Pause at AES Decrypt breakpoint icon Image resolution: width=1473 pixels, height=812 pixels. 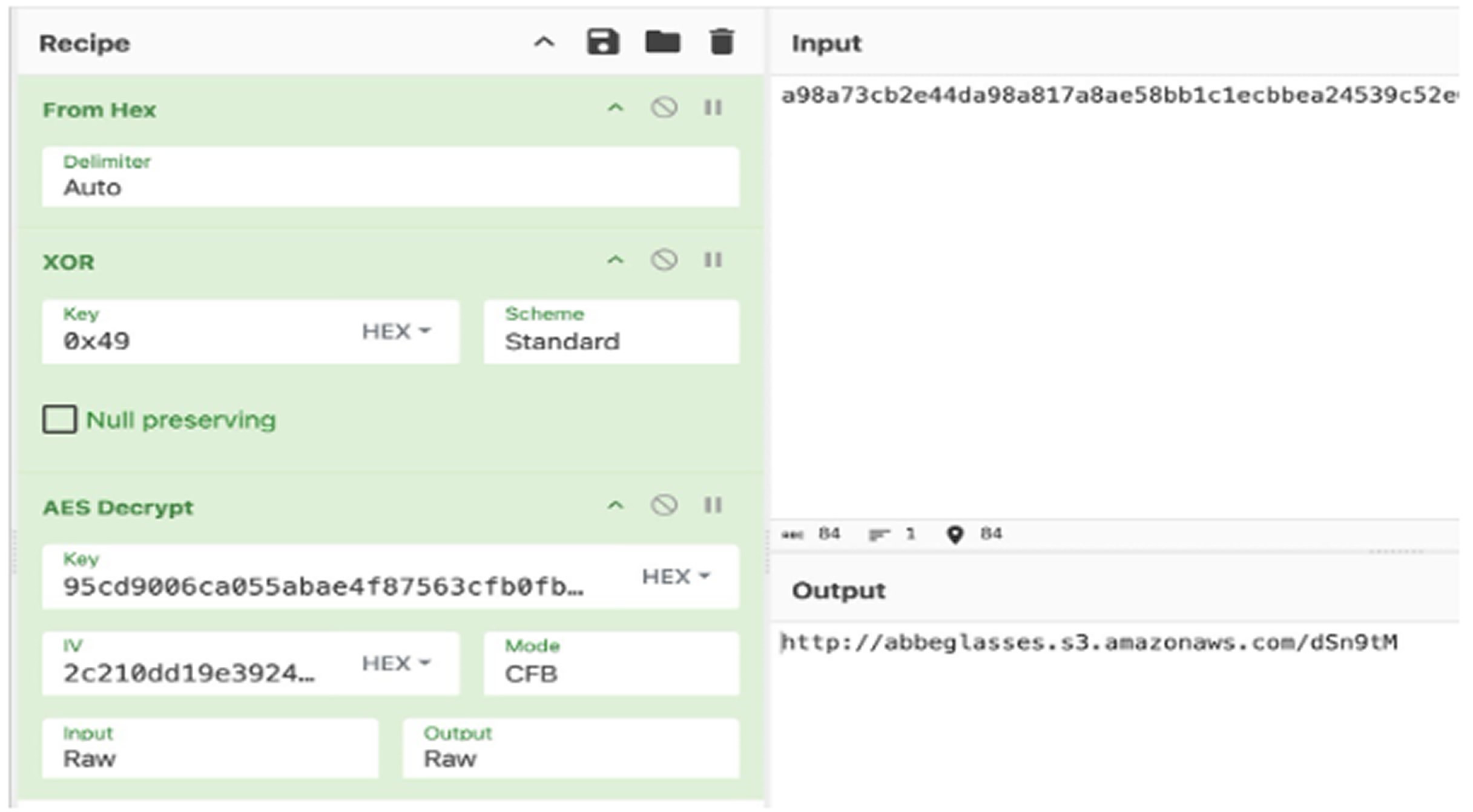coord(713,505)
